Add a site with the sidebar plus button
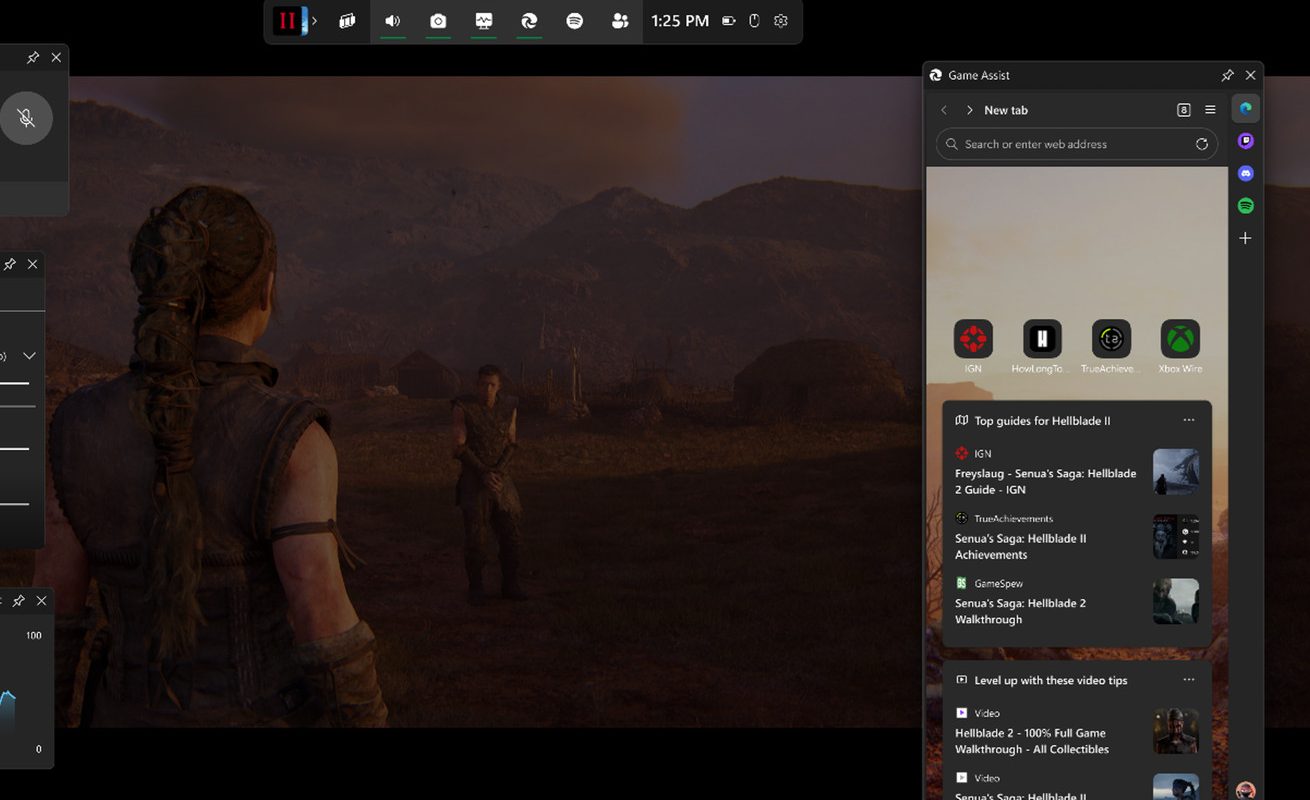Screen dimensions: 1310x800 [x=1245, y=238]
